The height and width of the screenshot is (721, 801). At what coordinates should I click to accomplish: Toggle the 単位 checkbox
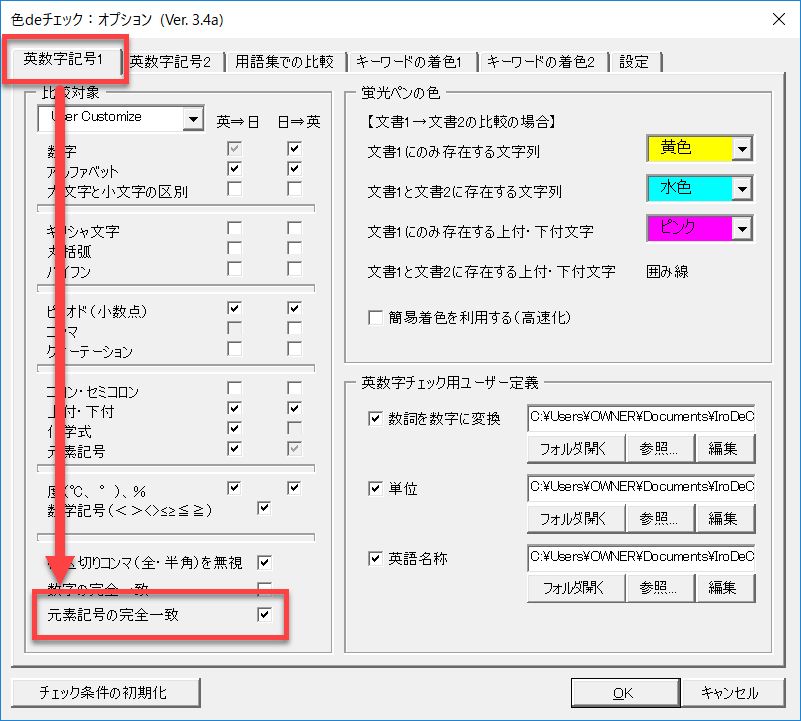[x=375, y=488]
